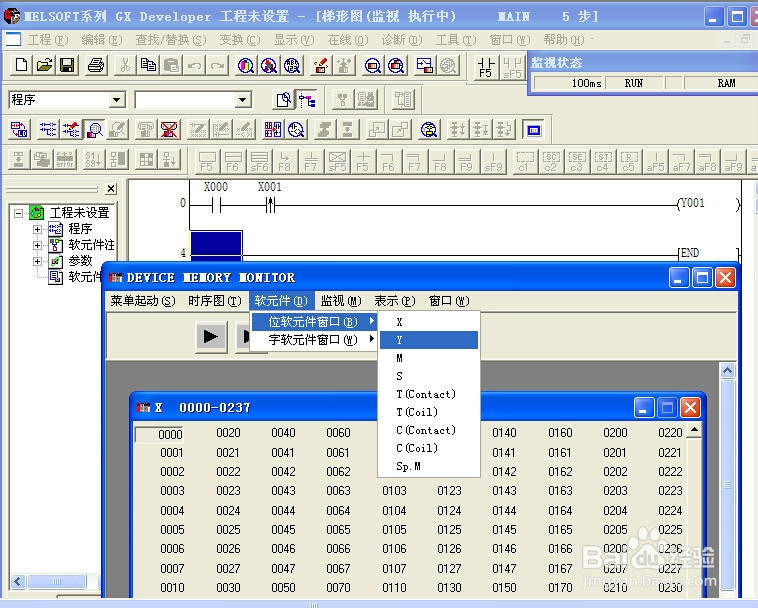Click the error check icon in bottom toolbar

(65, 159)
